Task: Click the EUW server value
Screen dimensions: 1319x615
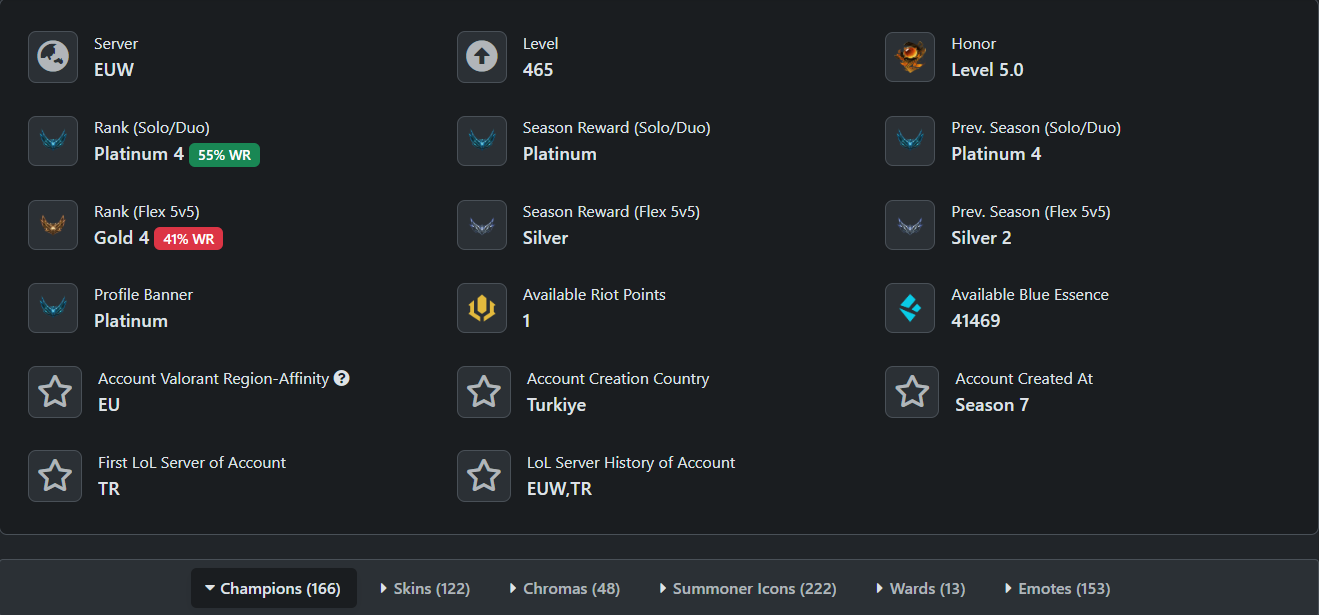Action: coord(114,70)
